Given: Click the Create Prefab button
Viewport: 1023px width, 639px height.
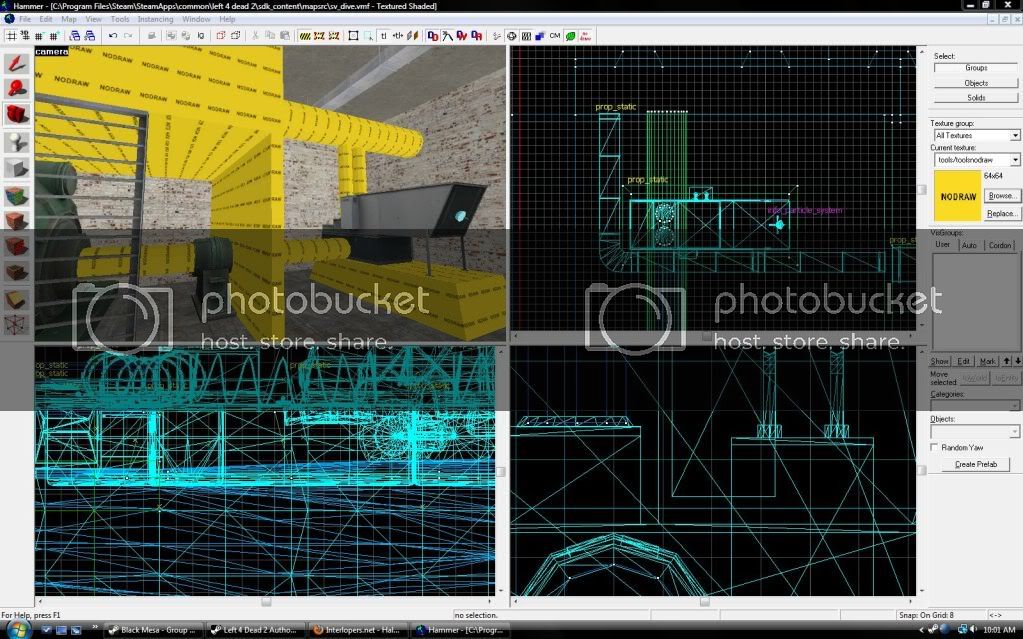Looking at the screenshot, I should click(x=975, y=464).
